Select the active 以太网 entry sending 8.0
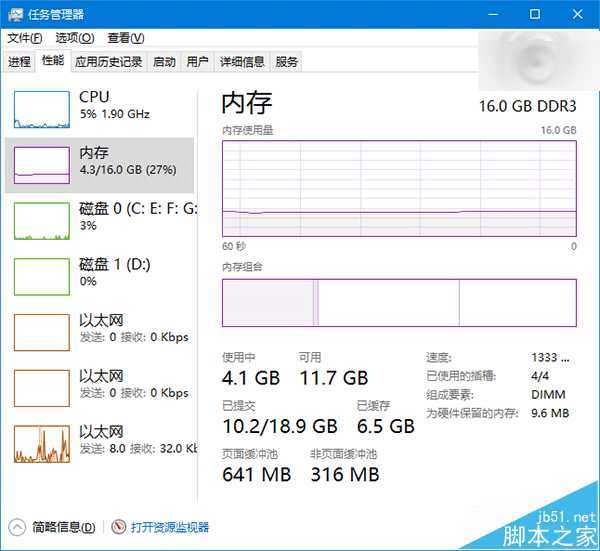 coord(99,444)
